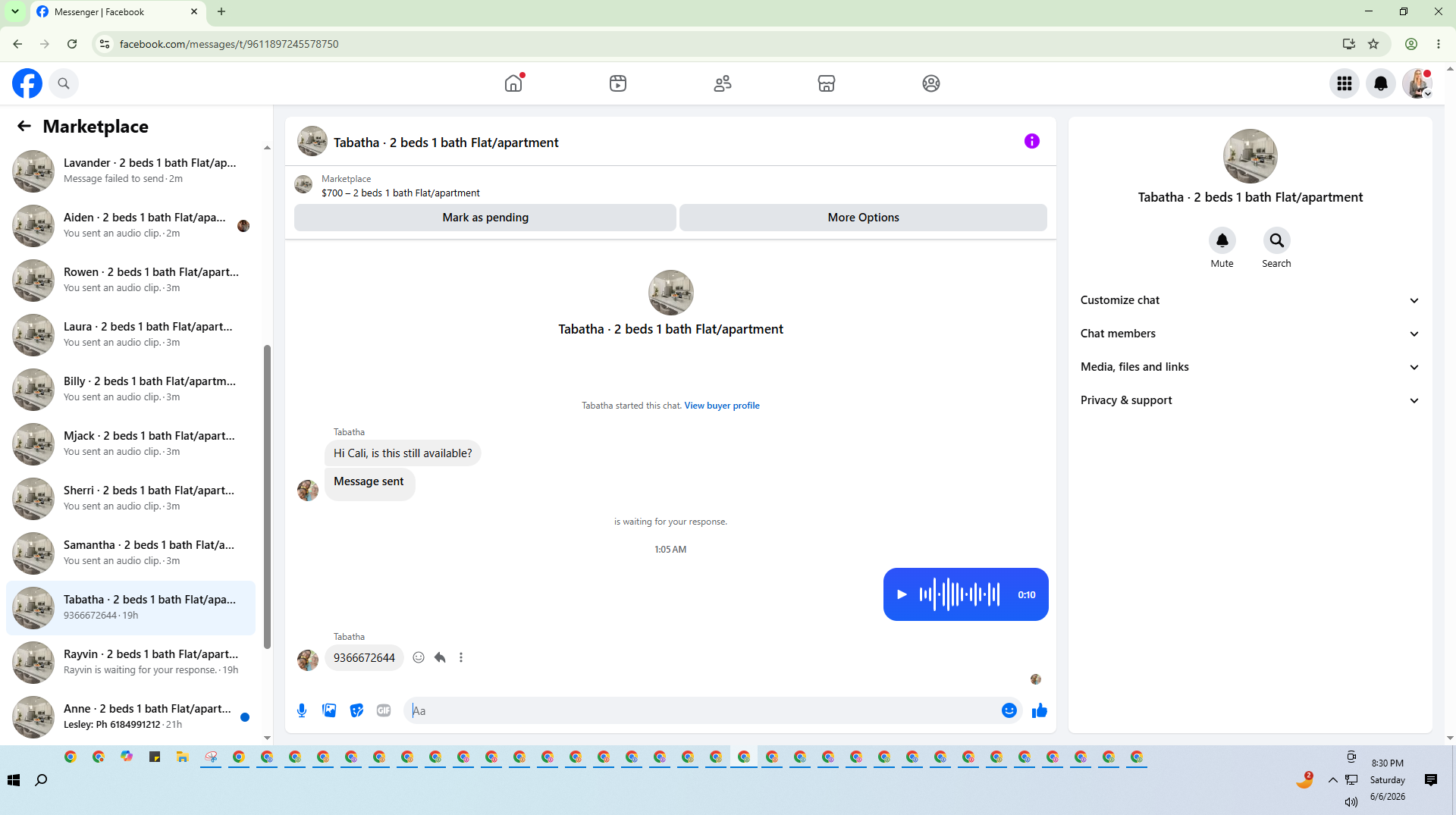This screenshot has width=1456, height=815.
Task: Reply to the 9366672644 message
Action: click(440, 657)
